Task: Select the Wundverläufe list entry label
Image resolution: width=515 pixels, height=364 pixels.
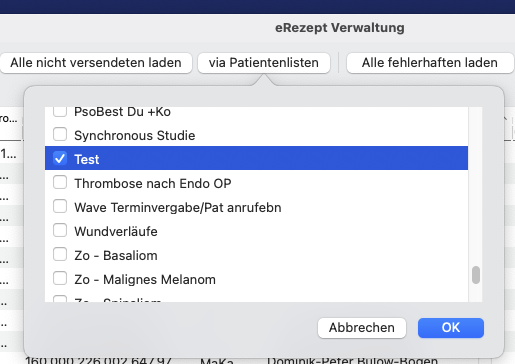Action: point(116,231)
